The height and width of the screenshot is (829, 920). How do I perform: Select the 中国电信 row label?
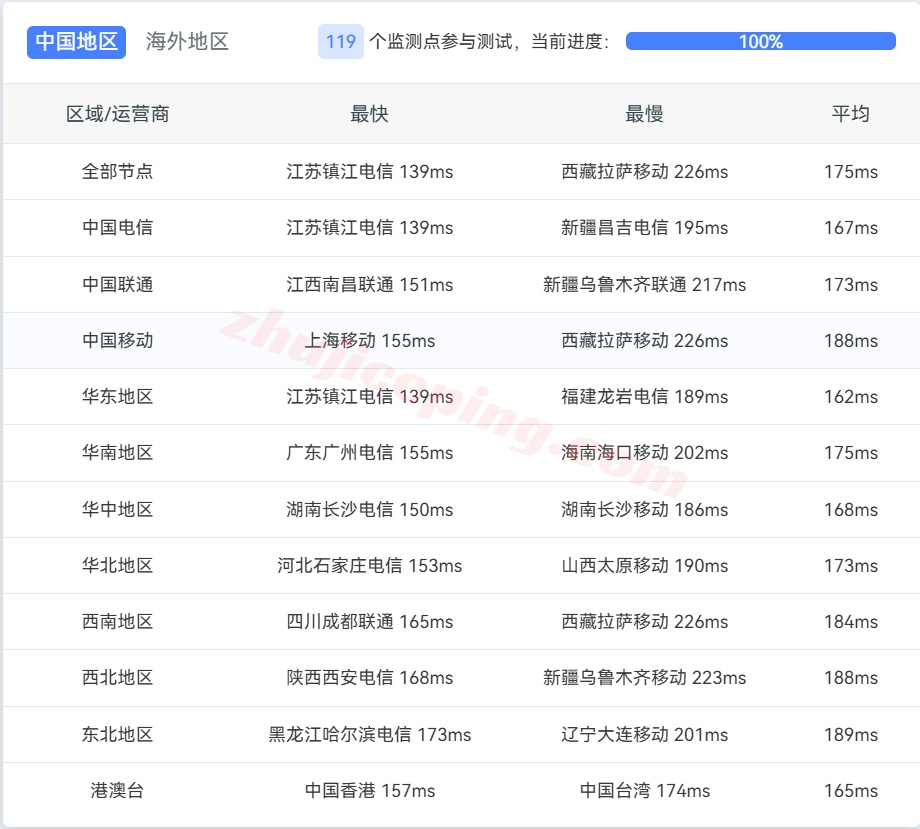tap(118, 228)
